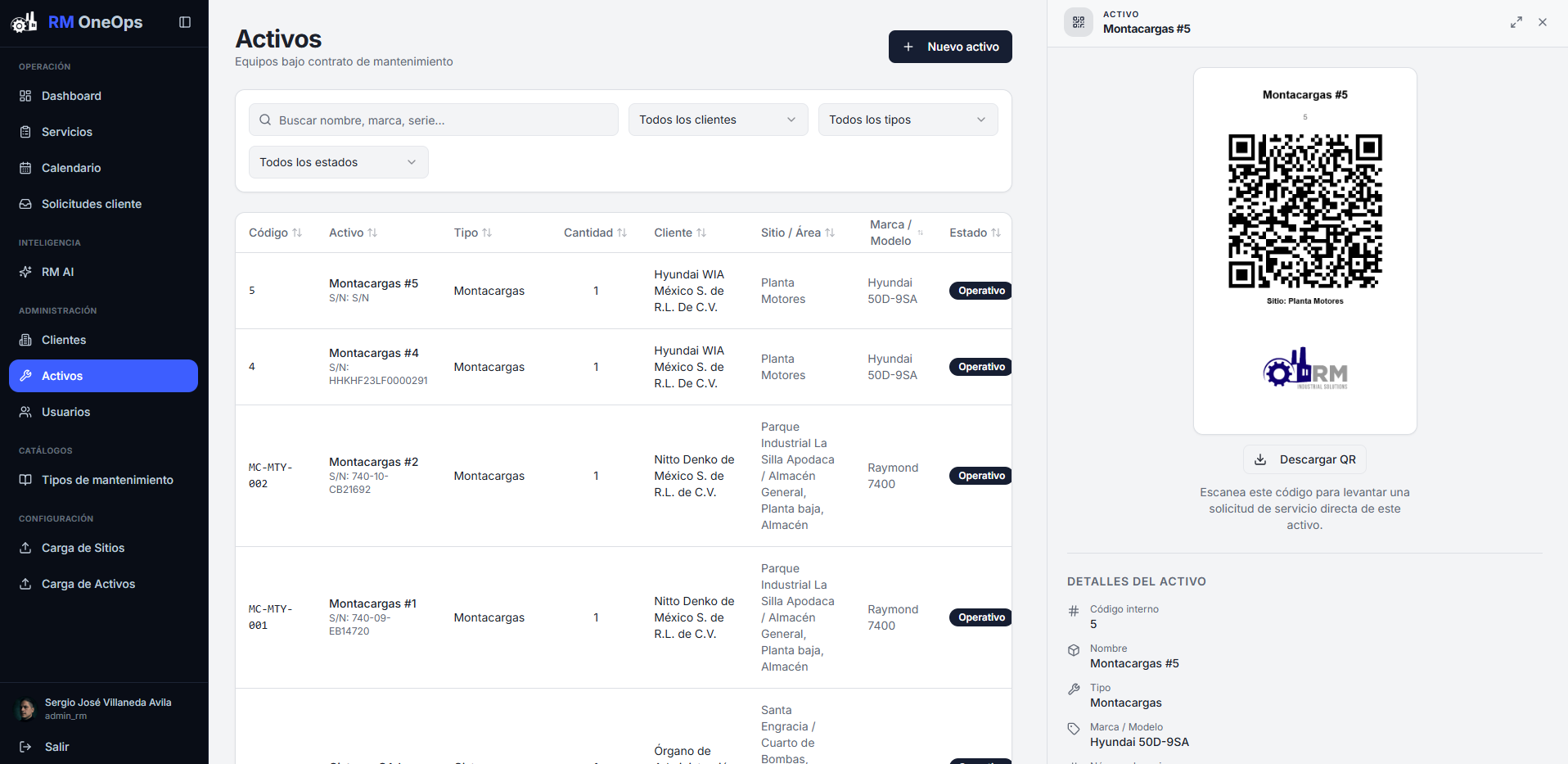Sort the table by Cantidad column
Image resolution: width=1568 pixels, height=764 pixels.
pyautogui.click(x=596, y=233)
